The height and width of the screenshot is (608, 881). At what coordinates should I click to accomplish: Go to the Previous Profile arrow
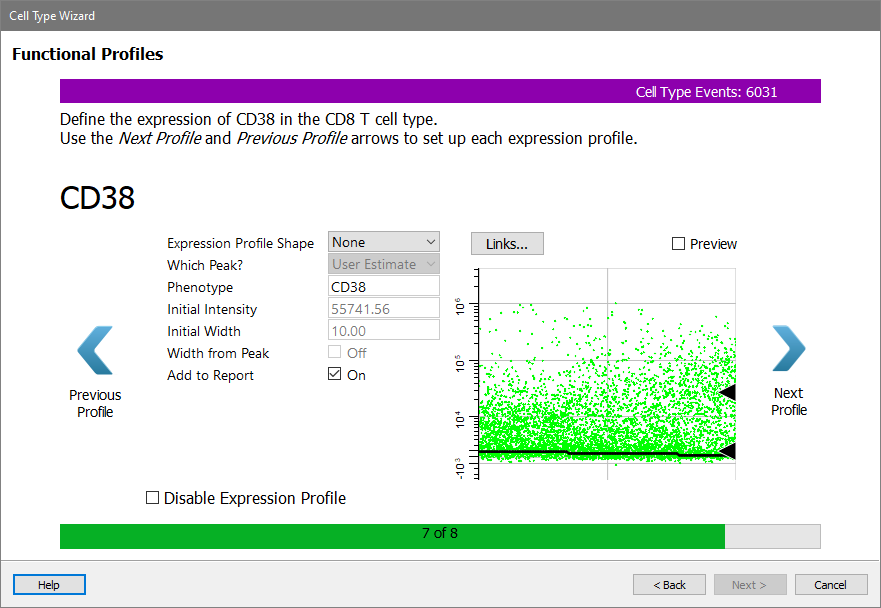click(95, 351)
